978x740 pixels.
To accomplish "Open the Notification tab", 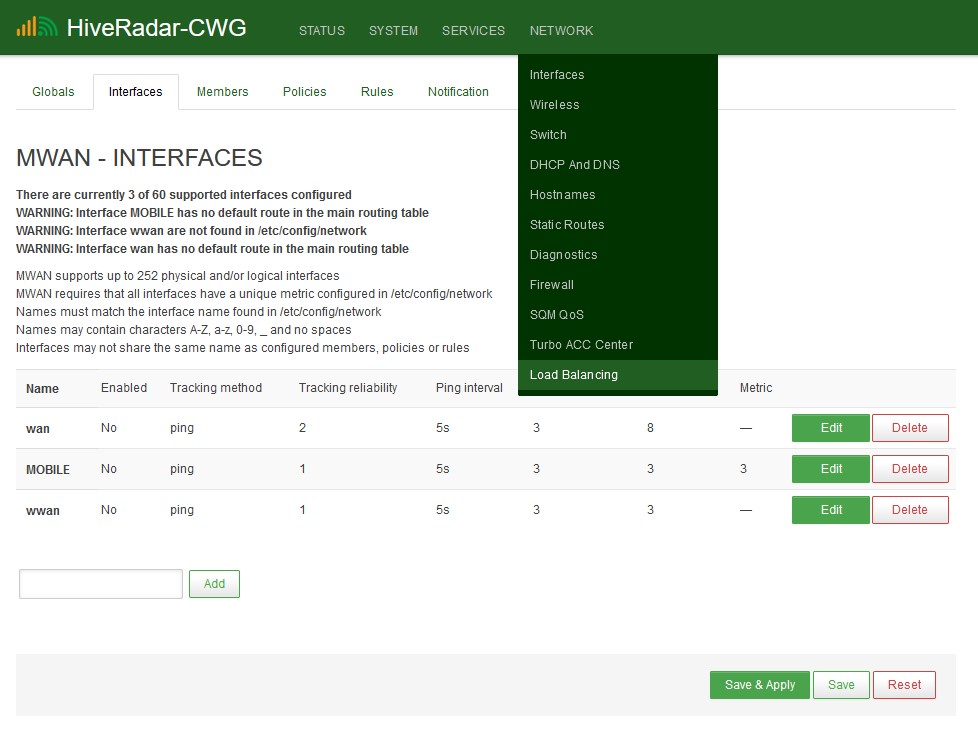I will coord(457,91).
